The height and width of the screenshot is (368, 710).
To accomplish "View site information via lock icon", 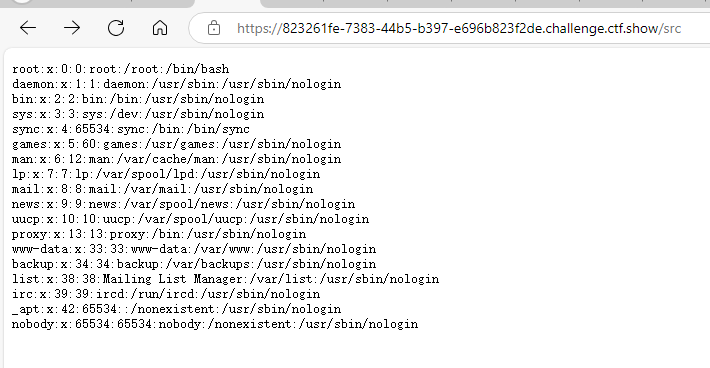I will tap(214, 28).
